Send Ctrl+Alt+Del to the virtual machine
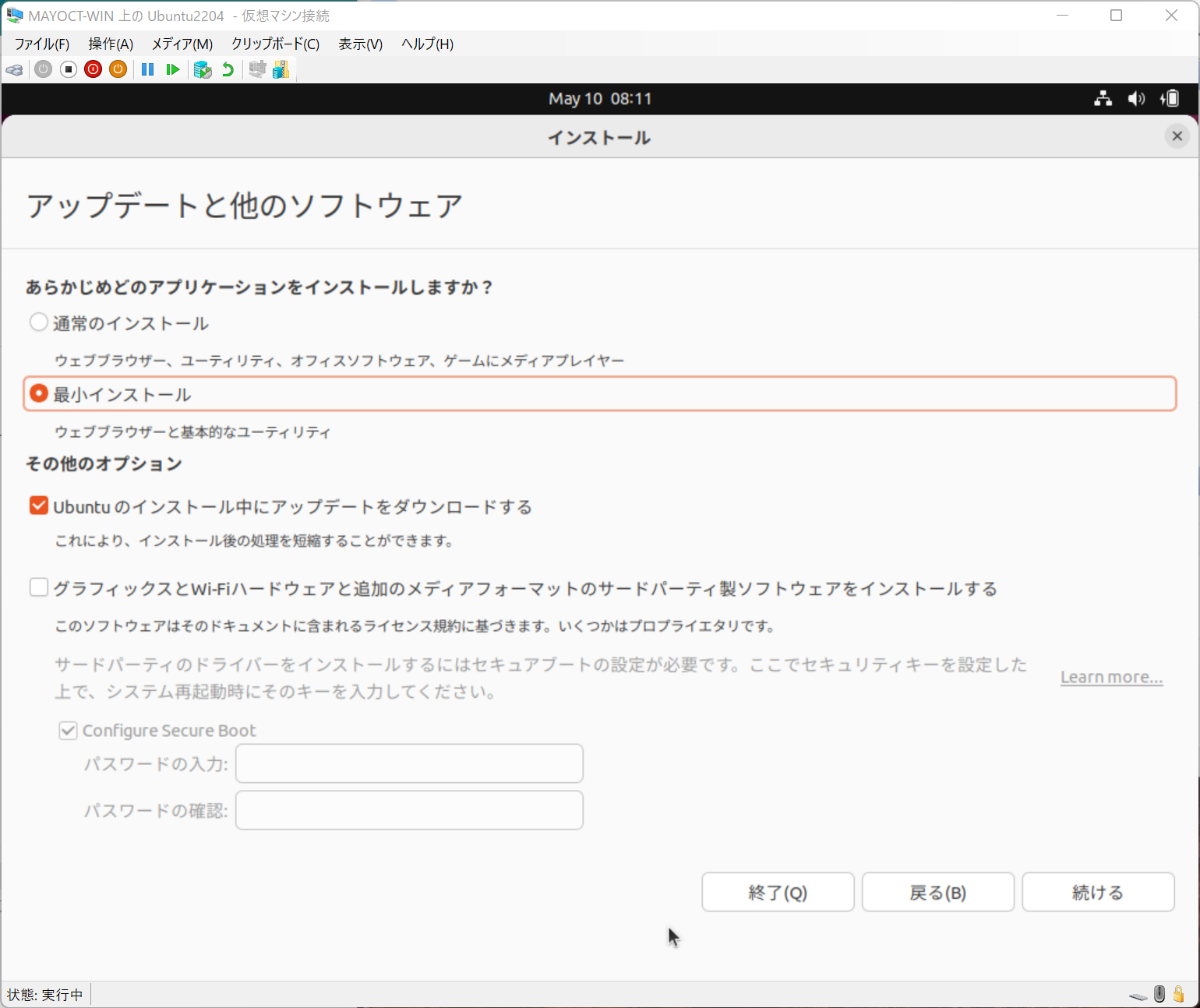 pos(14,69)
